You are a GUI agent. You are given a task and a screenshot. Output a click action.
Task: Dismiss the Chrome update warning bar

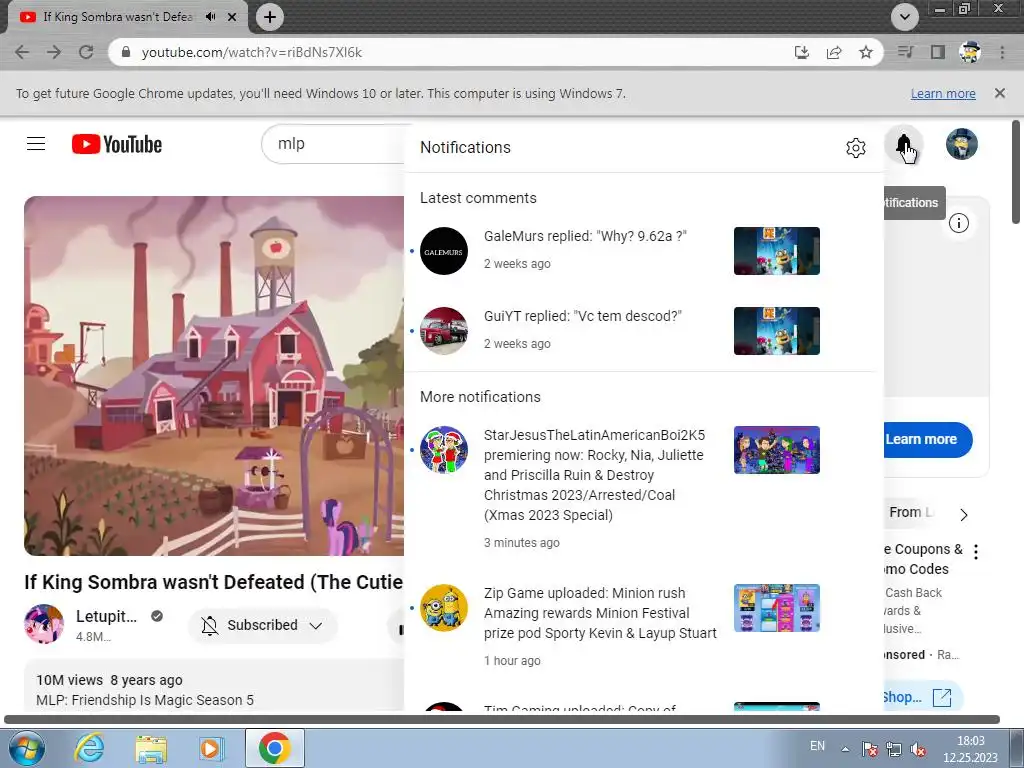(x=1000, y=93)
